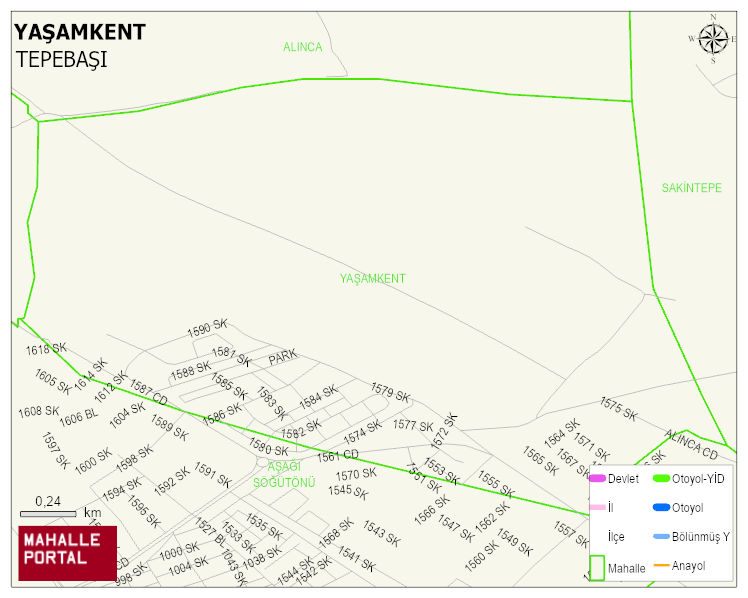Open the Mahalle Portal logo
Image resolution: width=748 pixels, height=598 pixels.
click(x=67, y=553)
